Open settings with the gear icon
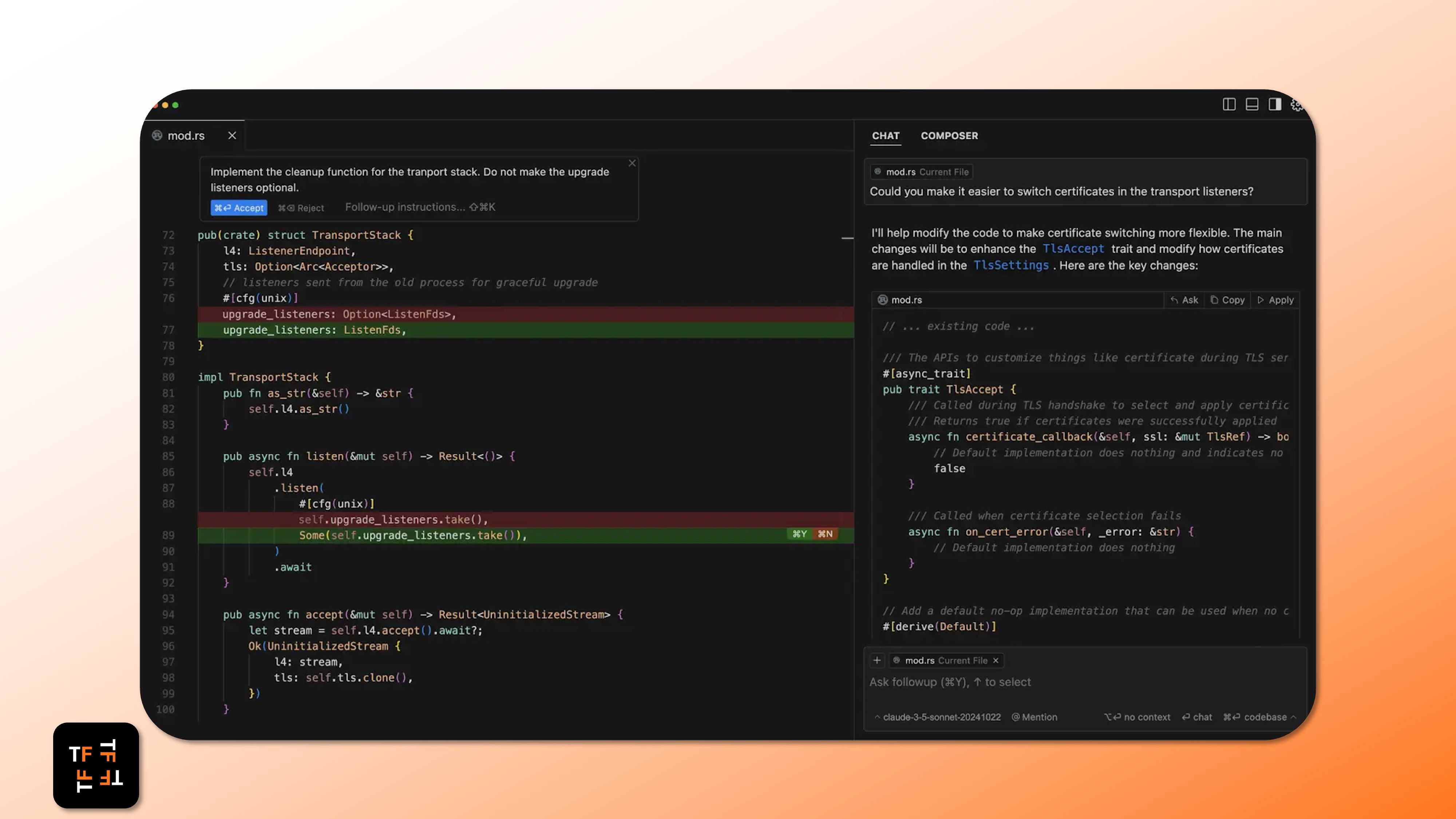Image resolution: width=1456 pixels, height=819 pixels. [1297, 105]
